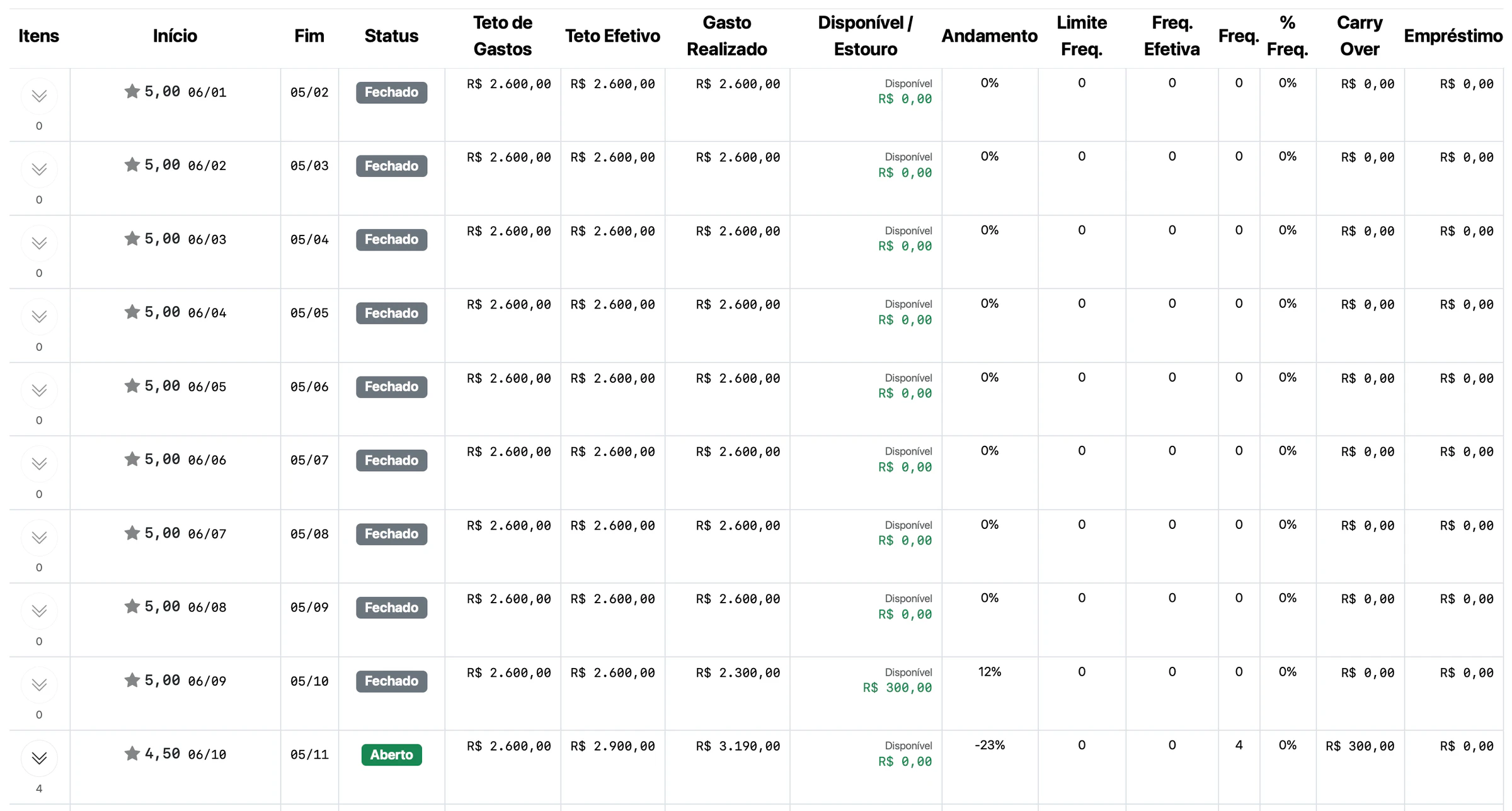Viewport: 1512px width, 811px height.
Task: Click the 05/11 Fim date
Action: pyautogui.click(x=309, y=754)
